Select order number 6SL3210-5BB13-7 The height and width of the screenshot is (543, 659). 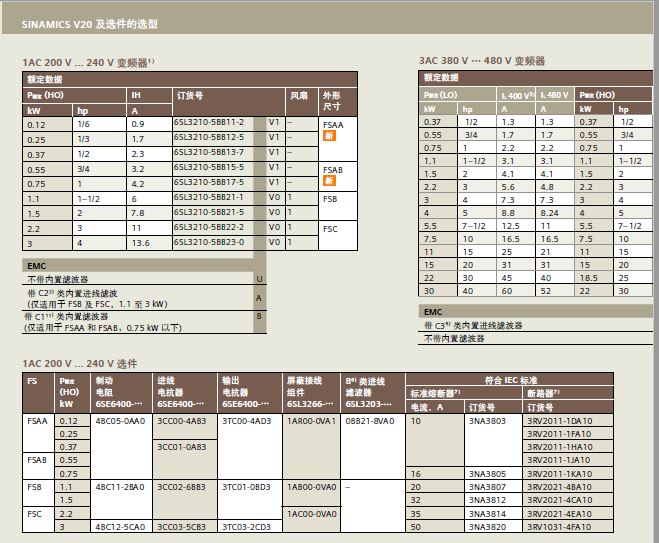(209, 152)
